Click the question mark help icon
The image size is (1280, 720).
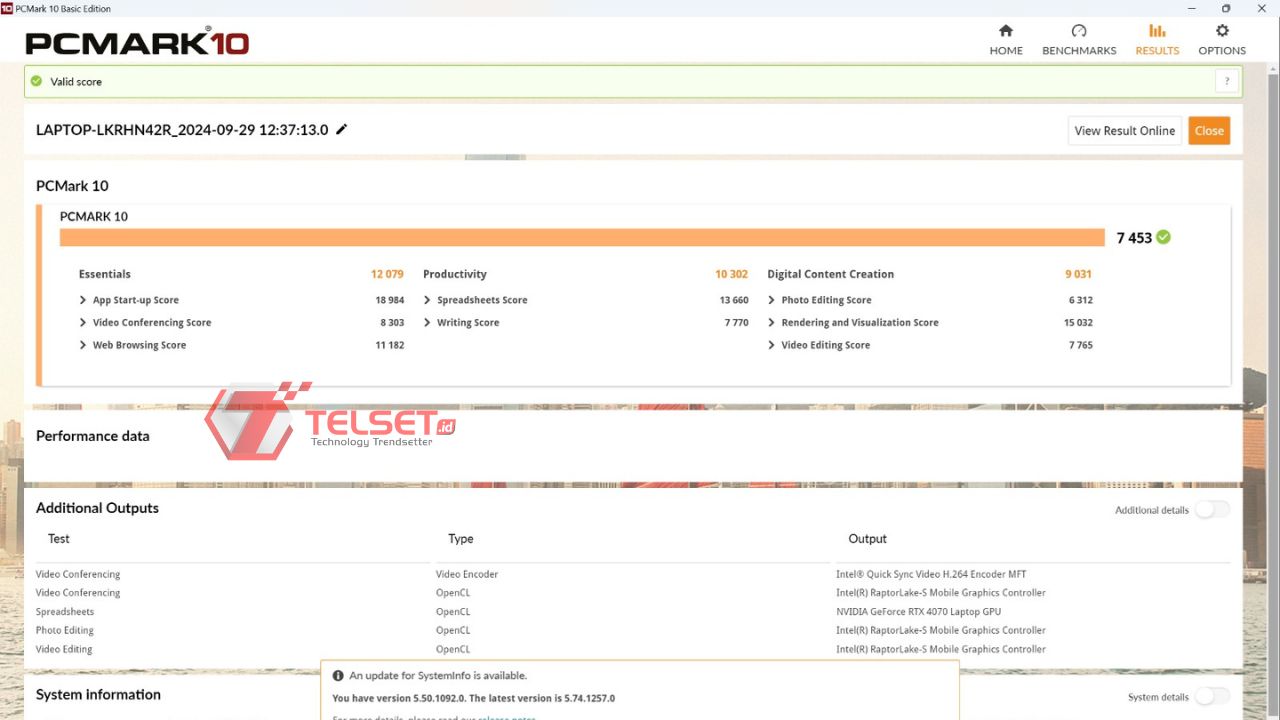pos(1226,82)
